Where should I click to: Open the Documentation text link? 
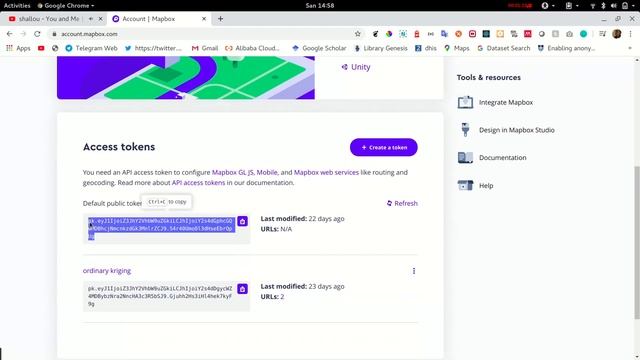point(502,158)
